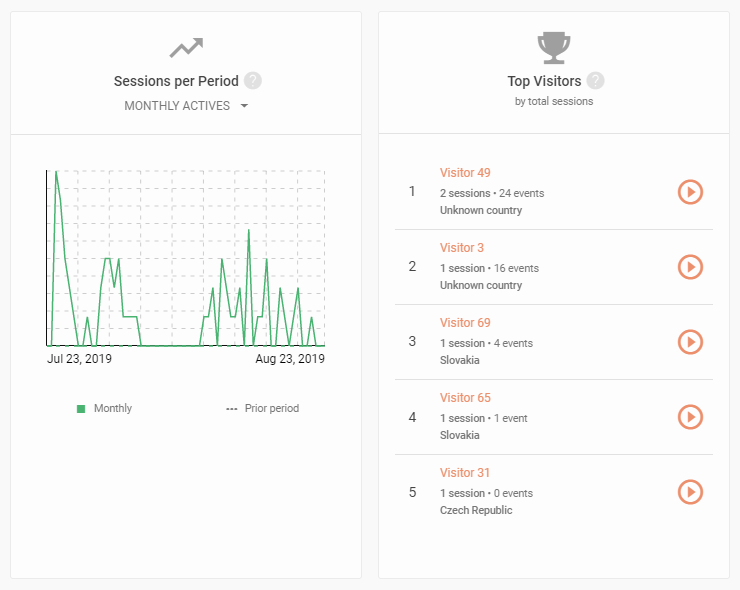
Task: Click '1 session • 4 events' text
Action: (486, 343)
